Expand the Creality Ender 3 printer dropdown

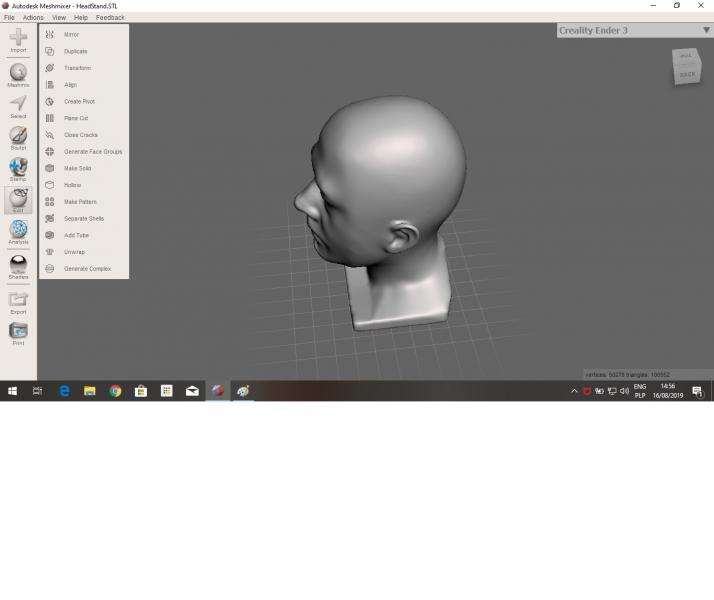point(706,30)
